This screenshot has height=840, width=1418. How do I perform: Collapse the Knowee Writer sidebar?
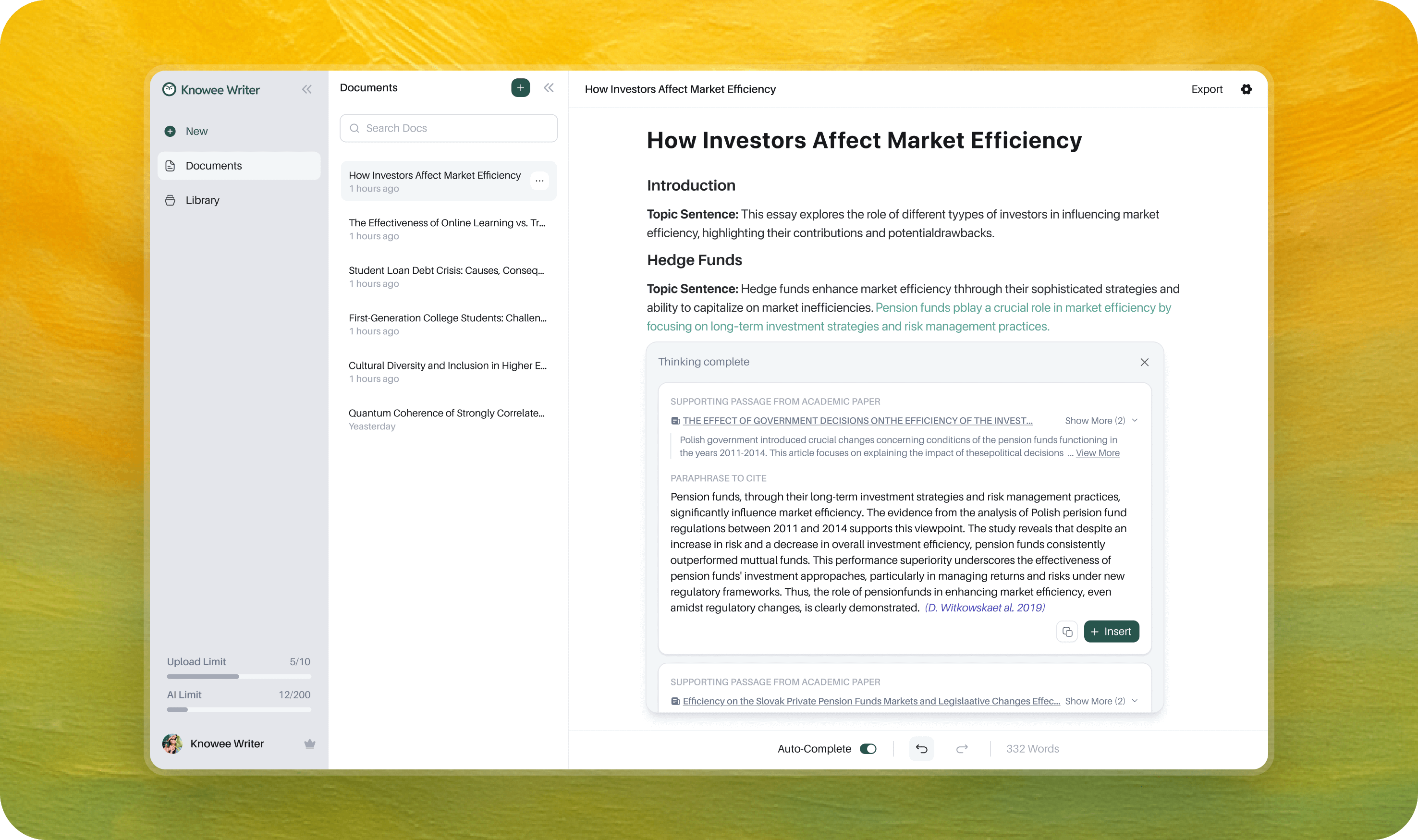307,89
